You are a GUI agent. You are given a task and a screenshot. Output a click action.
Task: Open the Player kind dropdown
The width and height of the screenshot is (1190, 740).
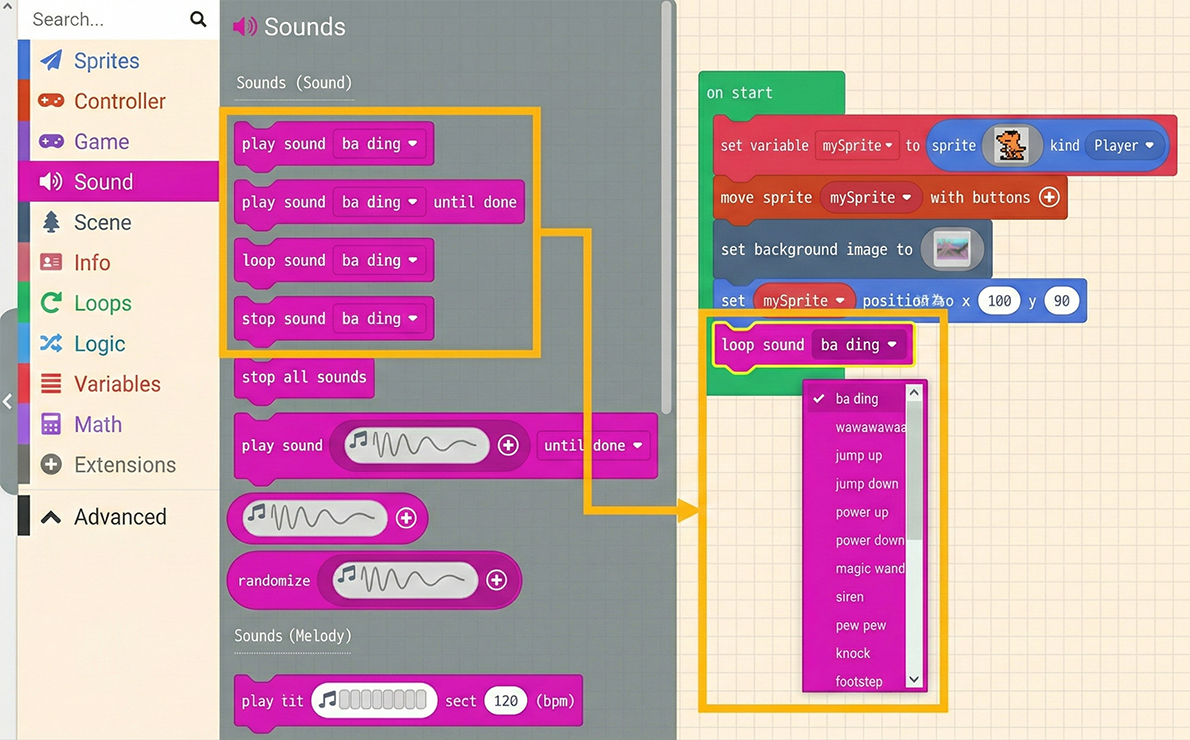click(x=1123, y=146)
